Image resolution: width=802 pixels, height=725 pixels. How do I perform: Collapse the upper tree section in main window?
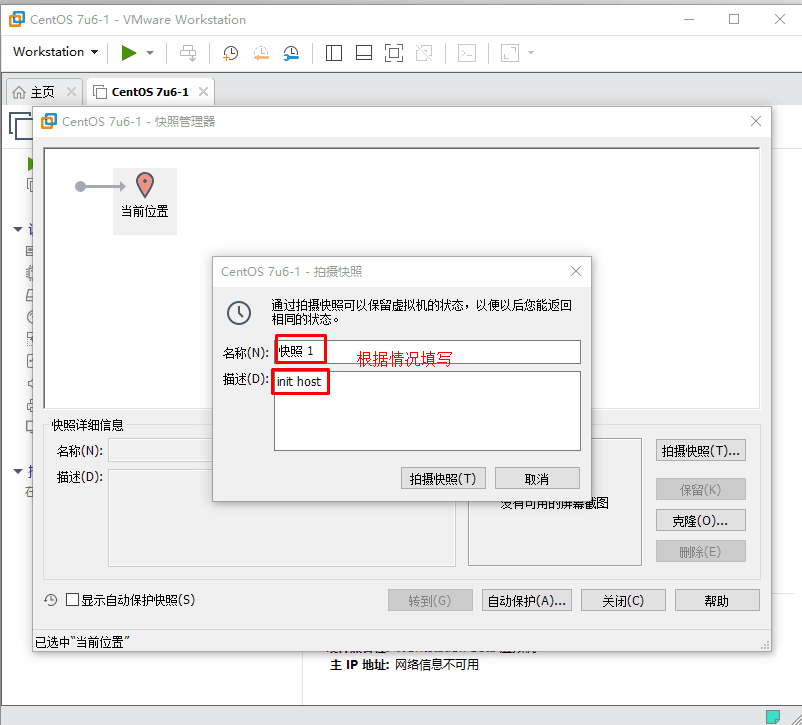(18, 229)
